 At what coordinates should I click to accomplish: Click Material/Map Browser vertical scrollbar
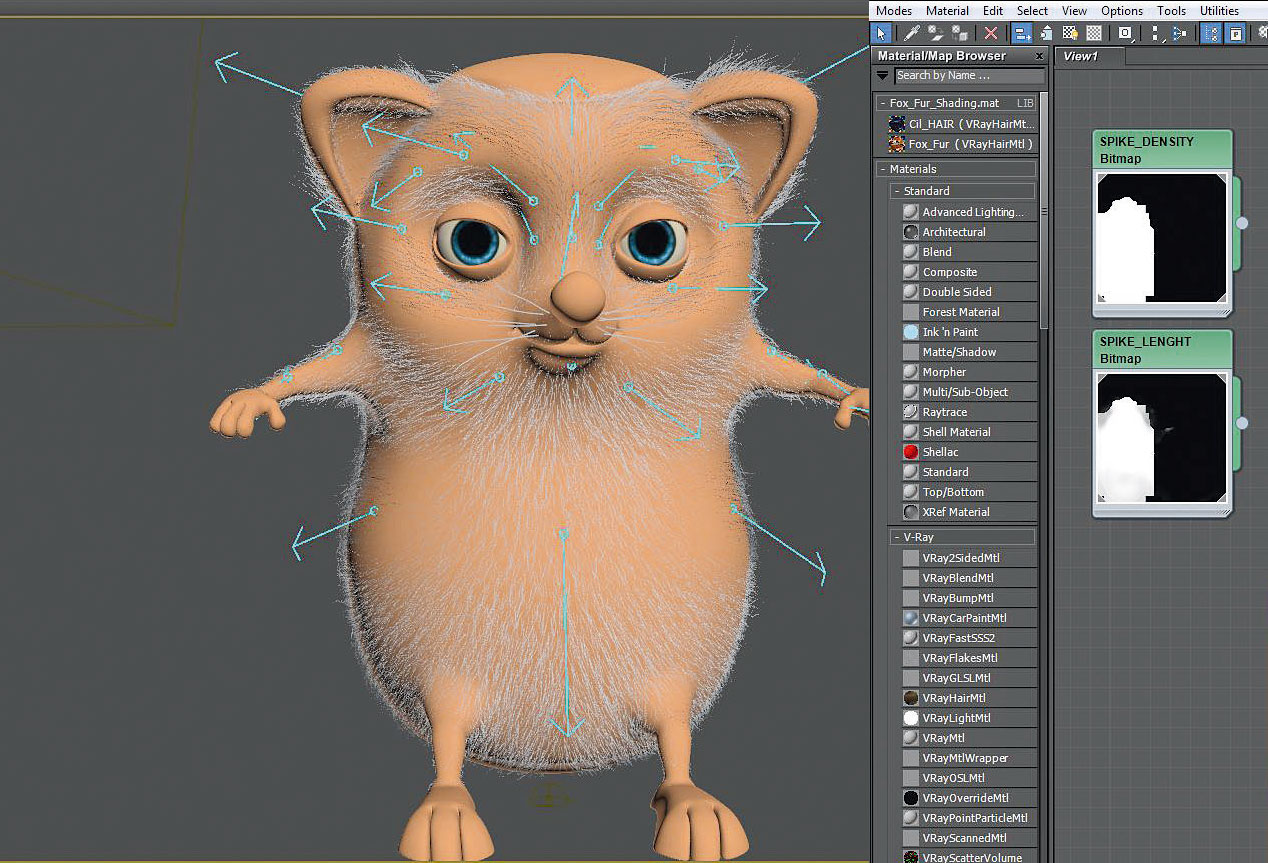tap(1043, 210)
